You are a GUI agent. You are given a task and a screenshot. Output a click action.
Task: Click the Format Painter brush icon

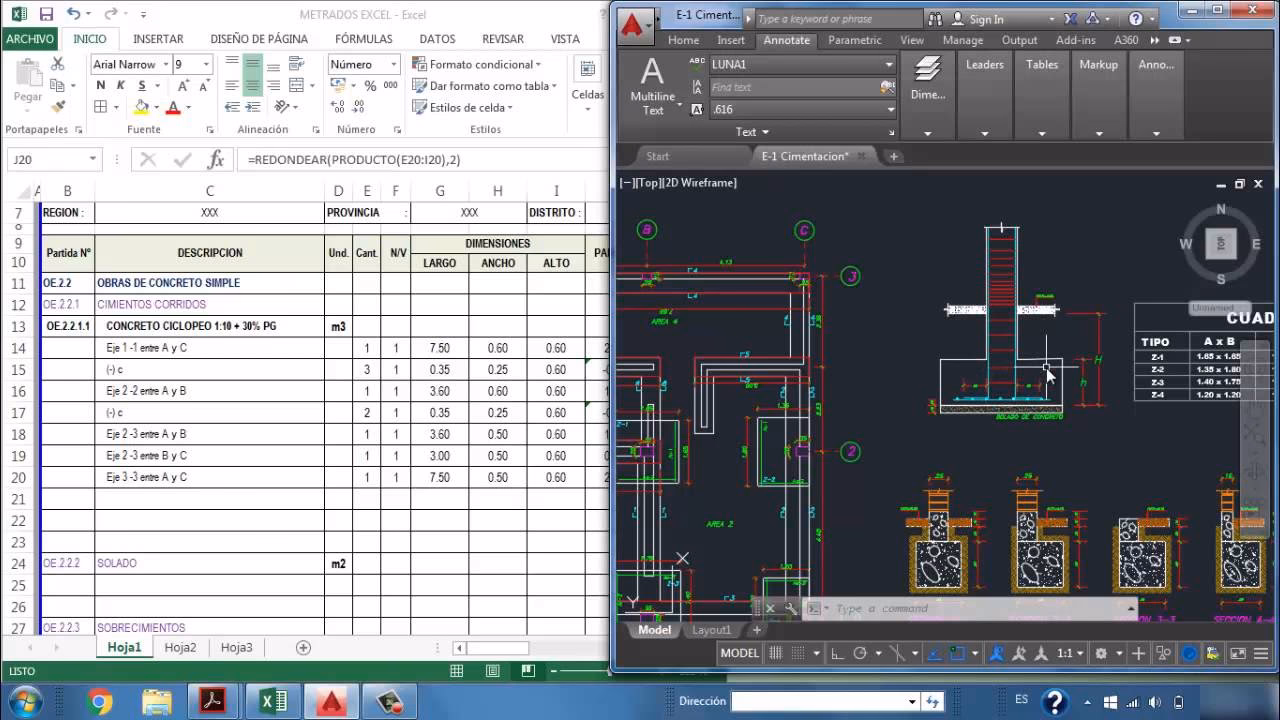pyautogui.click(x=58, y=106)
